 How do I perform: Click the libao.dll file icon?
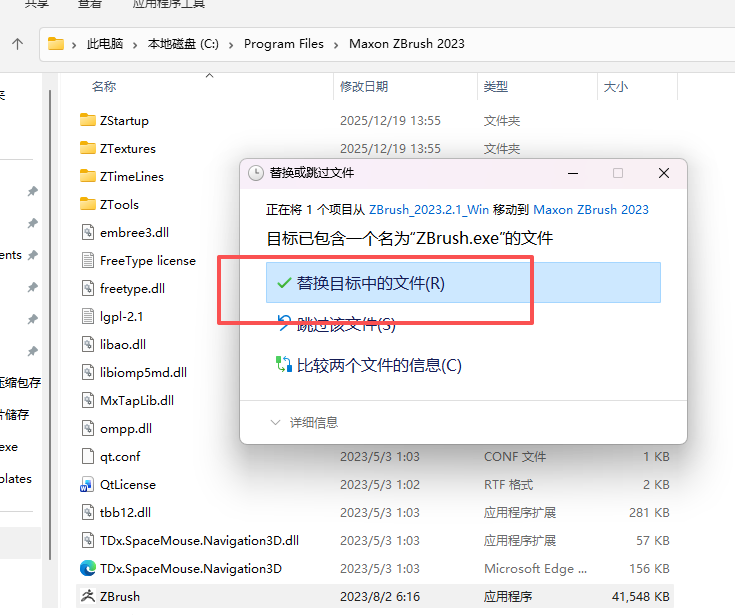pyautogui.click(x=88, y=344)
